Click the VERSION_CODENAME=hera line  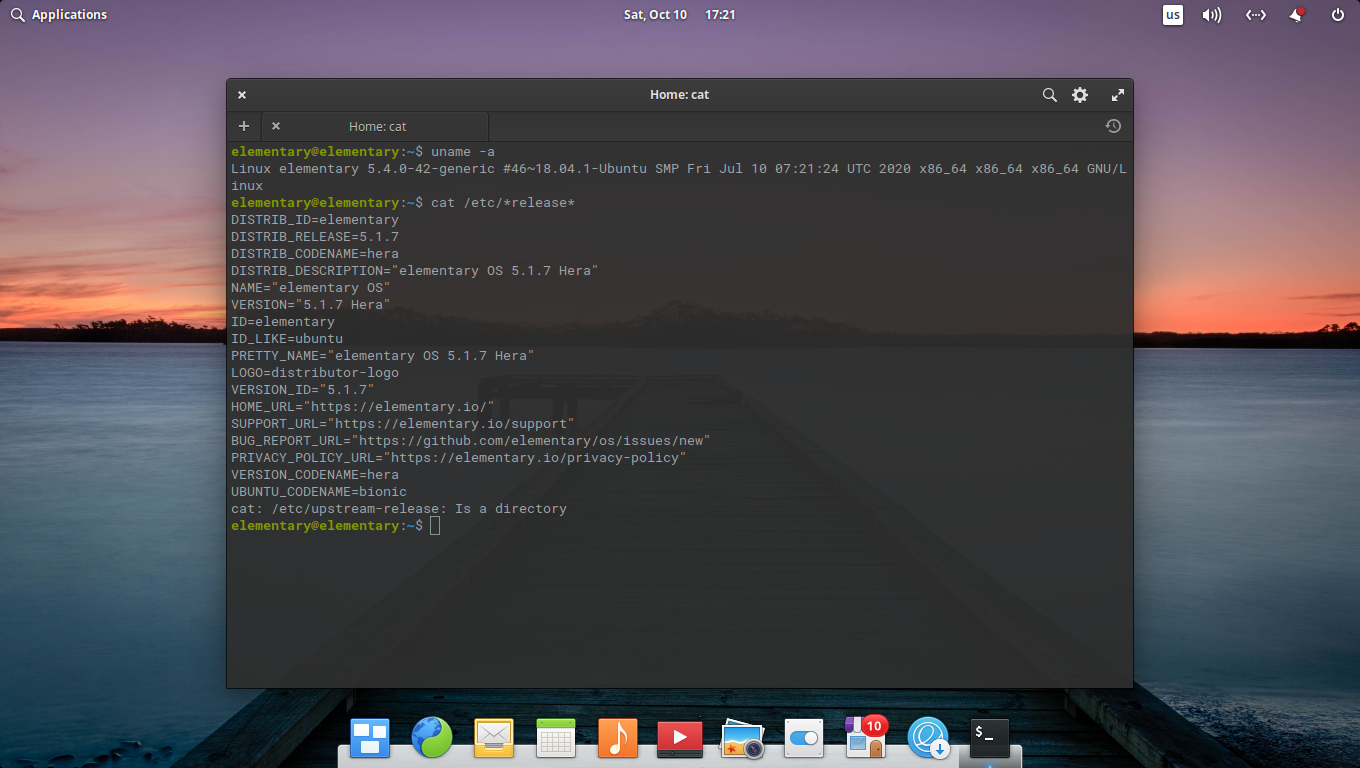pyautogui.click(x=315, y=475)
